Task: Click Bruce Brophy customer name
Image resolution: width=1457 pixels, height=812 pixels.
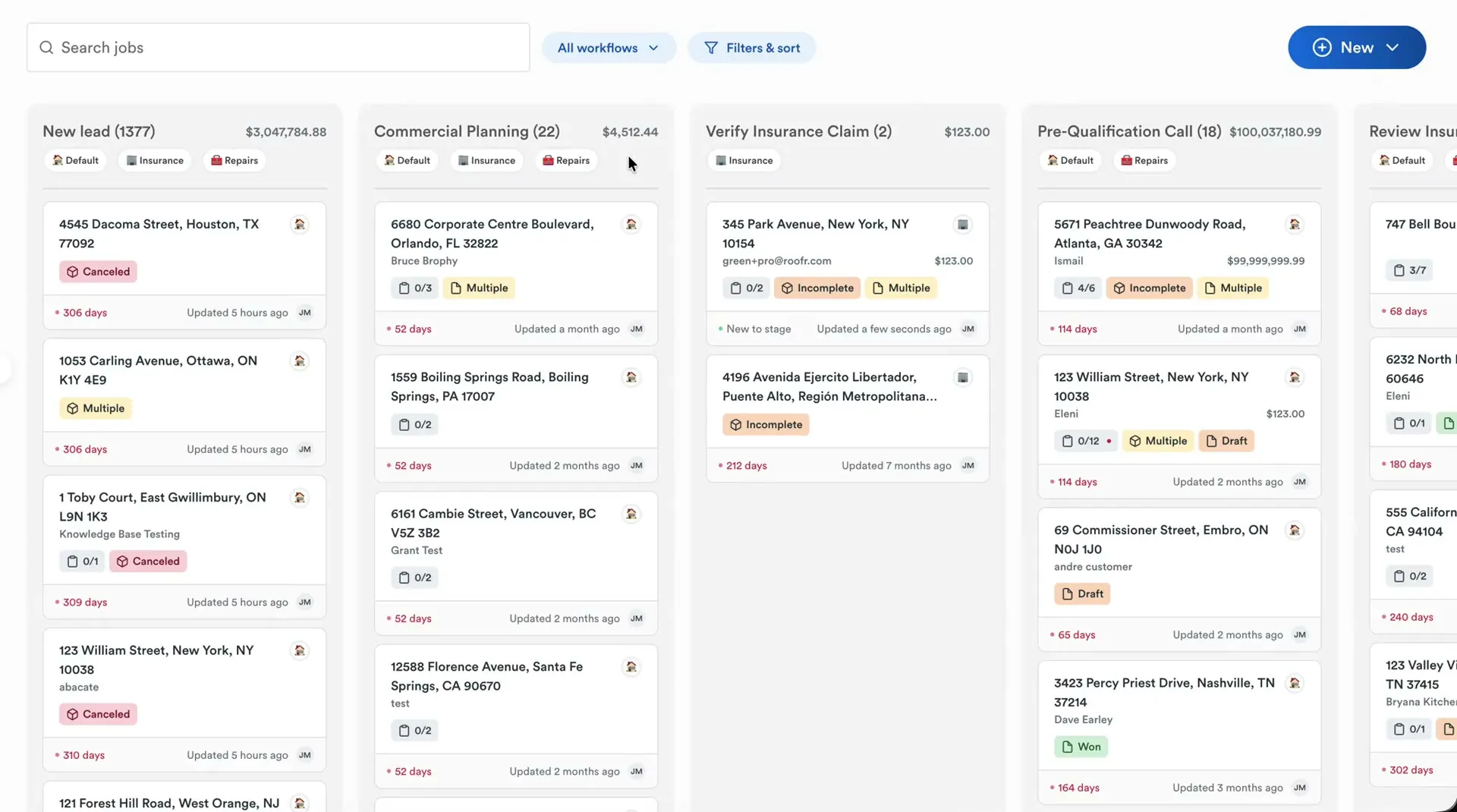Action: [424, 261]
